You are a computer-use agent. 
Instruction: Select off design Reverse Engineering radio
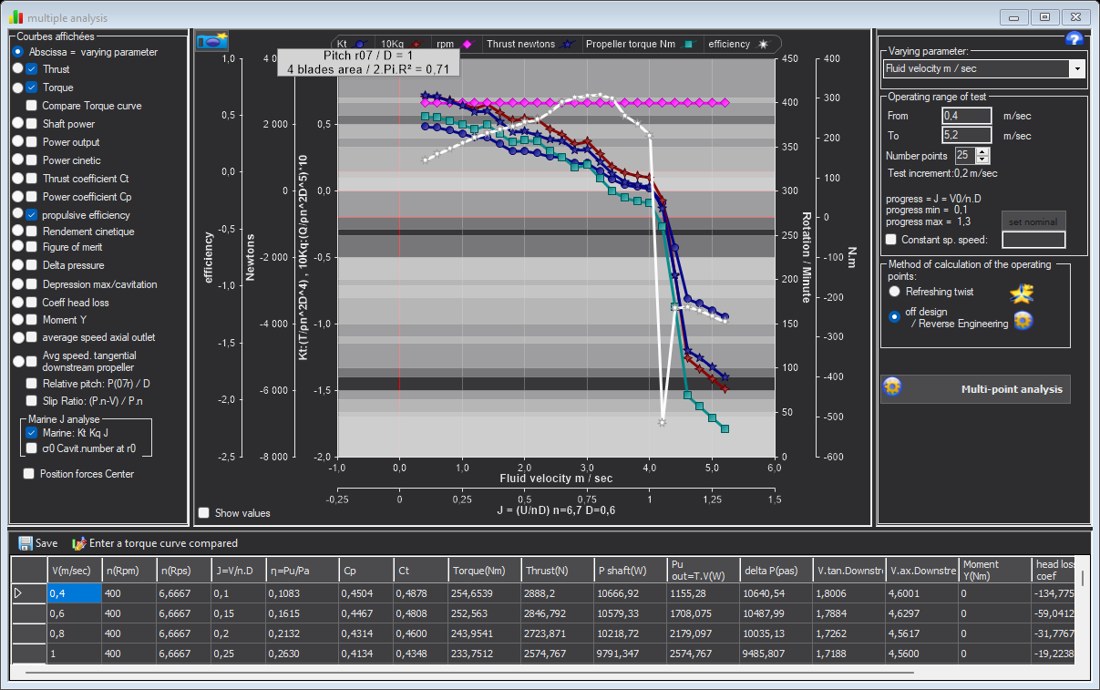[894, 317]
